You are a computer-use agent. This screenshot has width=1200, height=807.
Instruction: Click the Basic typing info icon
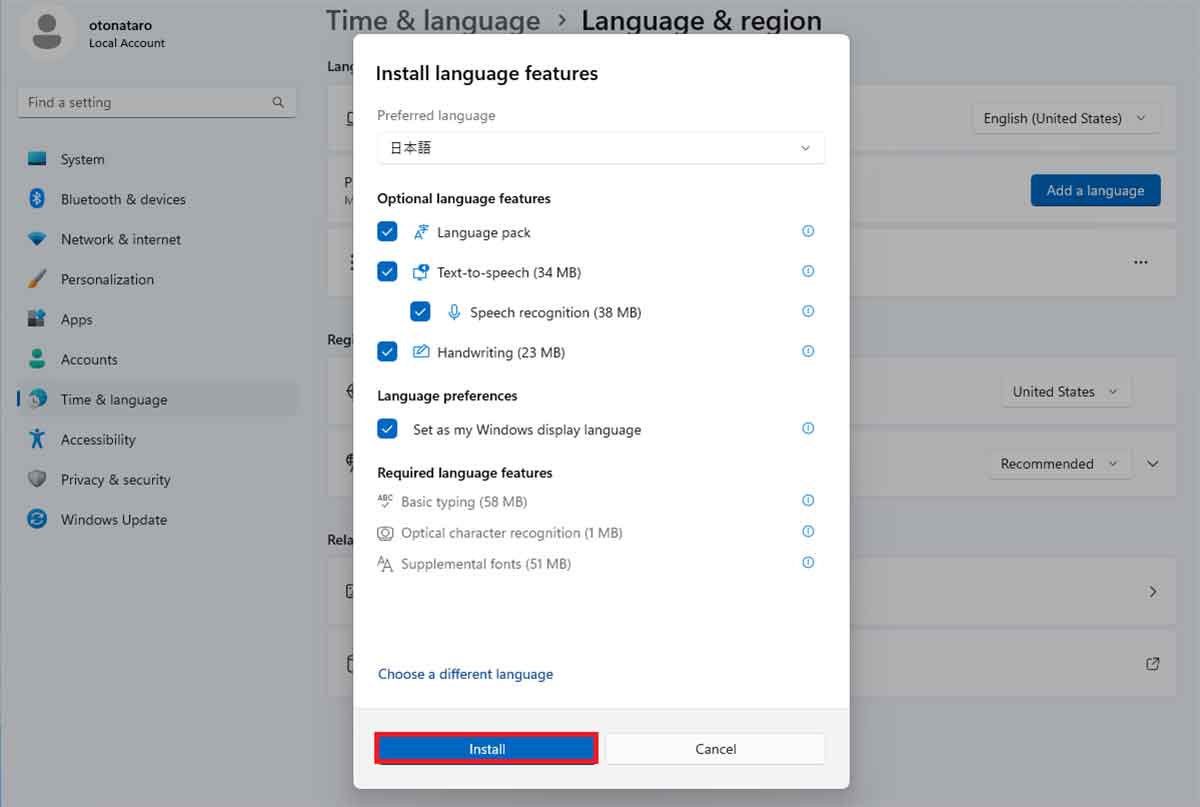[808, 500]
